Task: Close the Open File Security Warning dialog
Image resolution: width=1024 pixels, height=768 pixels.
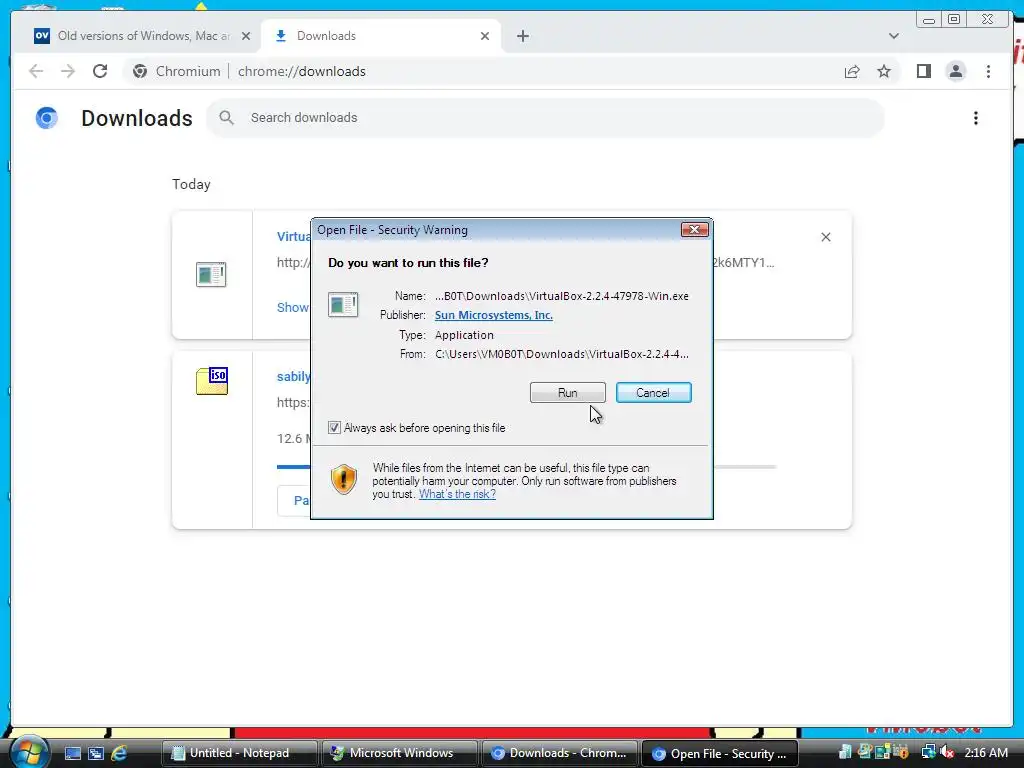Action: click(694, 229)
